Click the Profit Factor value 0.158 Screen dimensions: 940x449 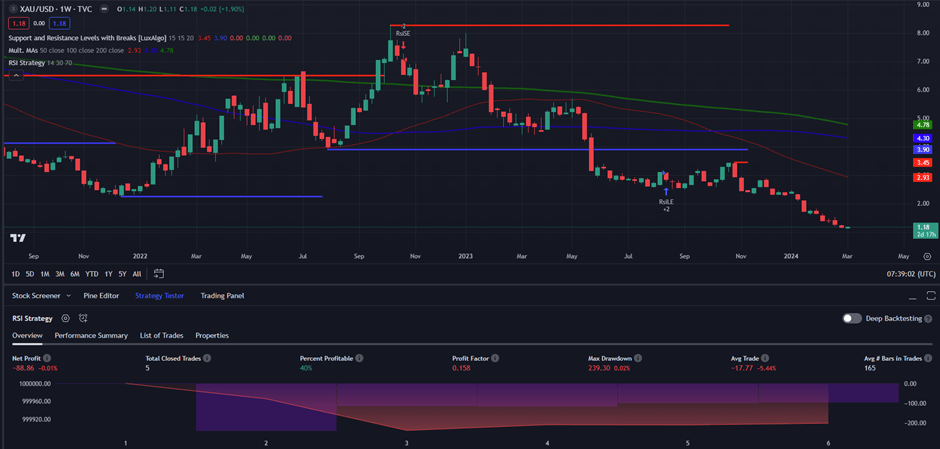(x=461, y=368)
